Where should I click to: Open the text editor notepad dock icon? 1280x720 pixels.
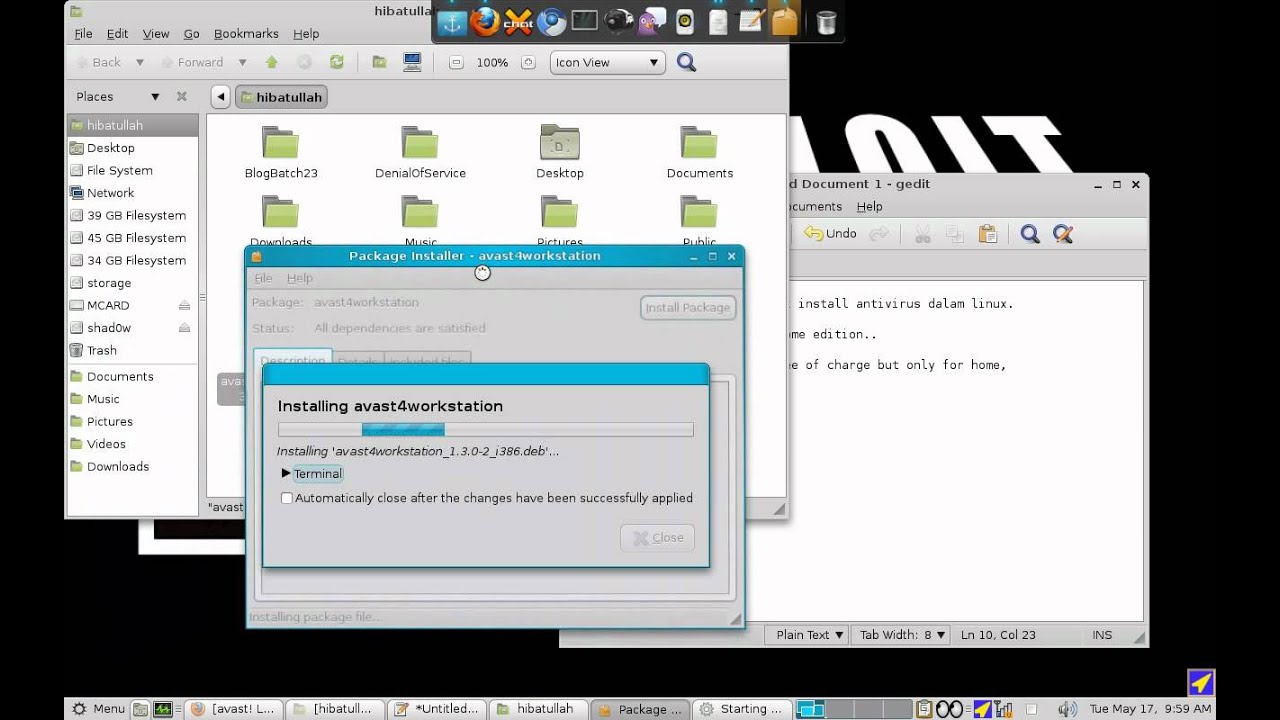point(751,21)
